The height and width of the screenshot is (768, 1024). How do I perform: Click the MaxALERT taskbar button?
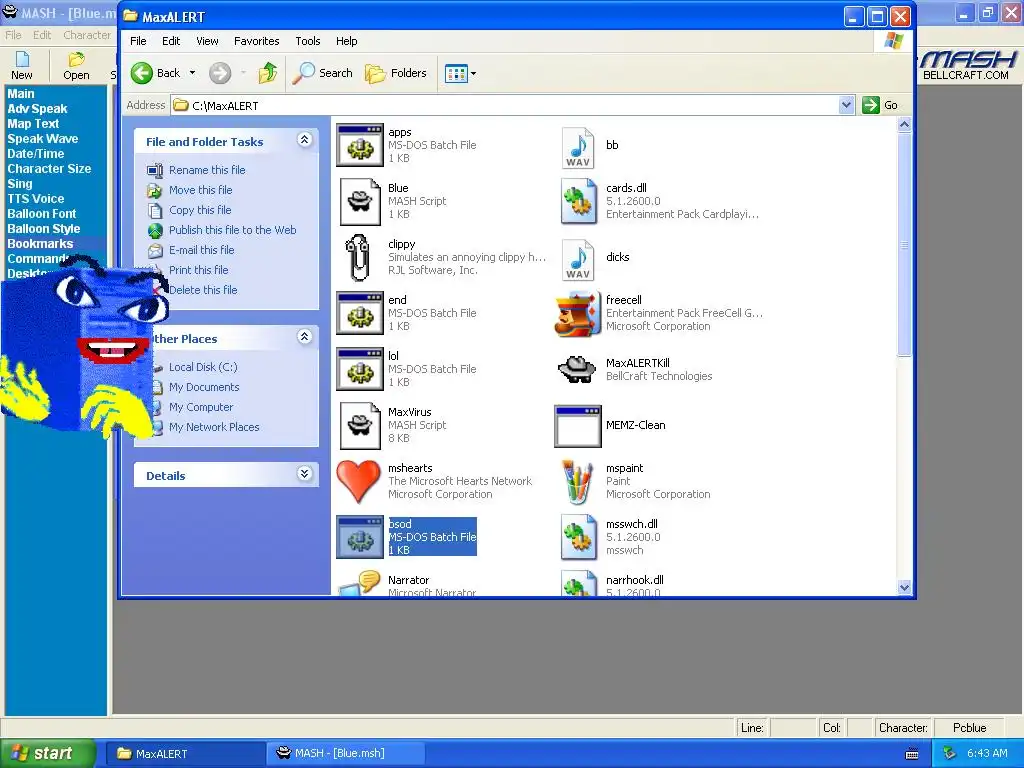pos(185,754)
